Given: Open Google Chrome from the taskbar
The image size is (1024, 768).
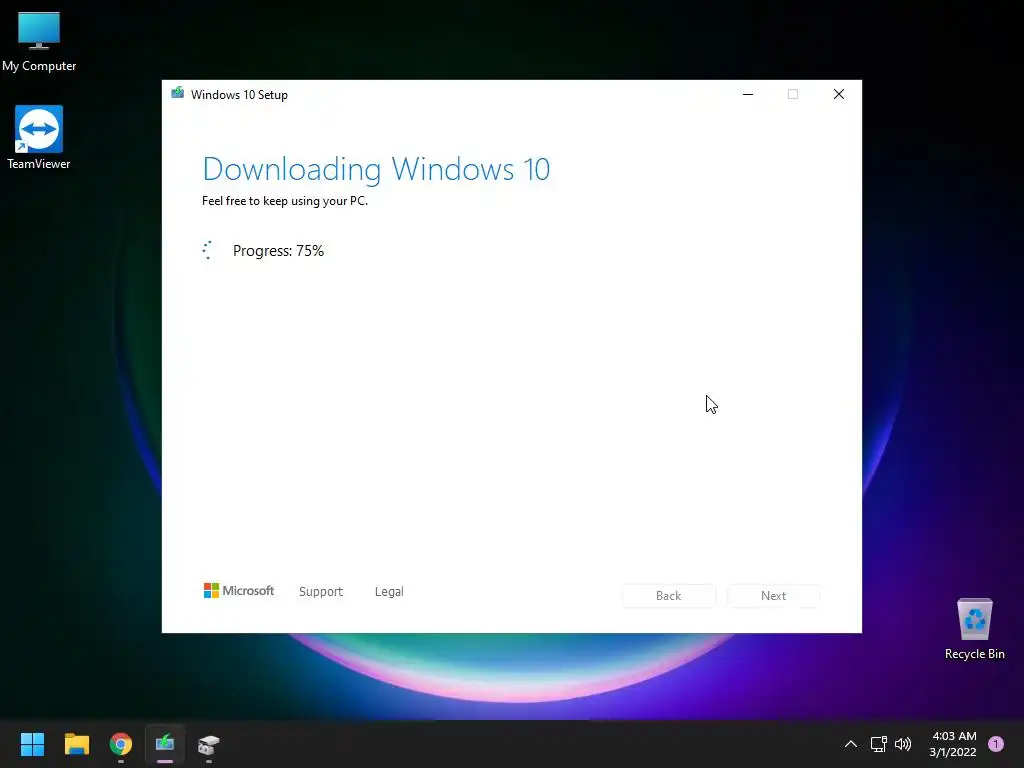Looking at the screenshot, I should pyautogui.click(x=121, y=744).
